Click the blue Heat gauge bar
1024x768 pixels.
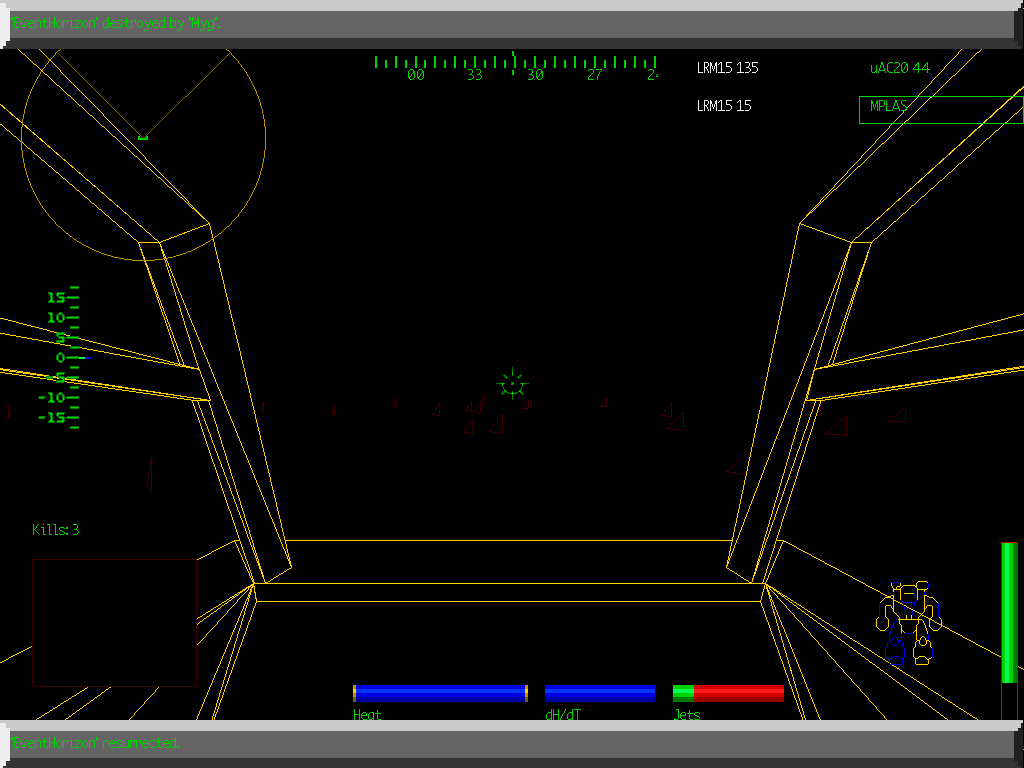point(440,692)
